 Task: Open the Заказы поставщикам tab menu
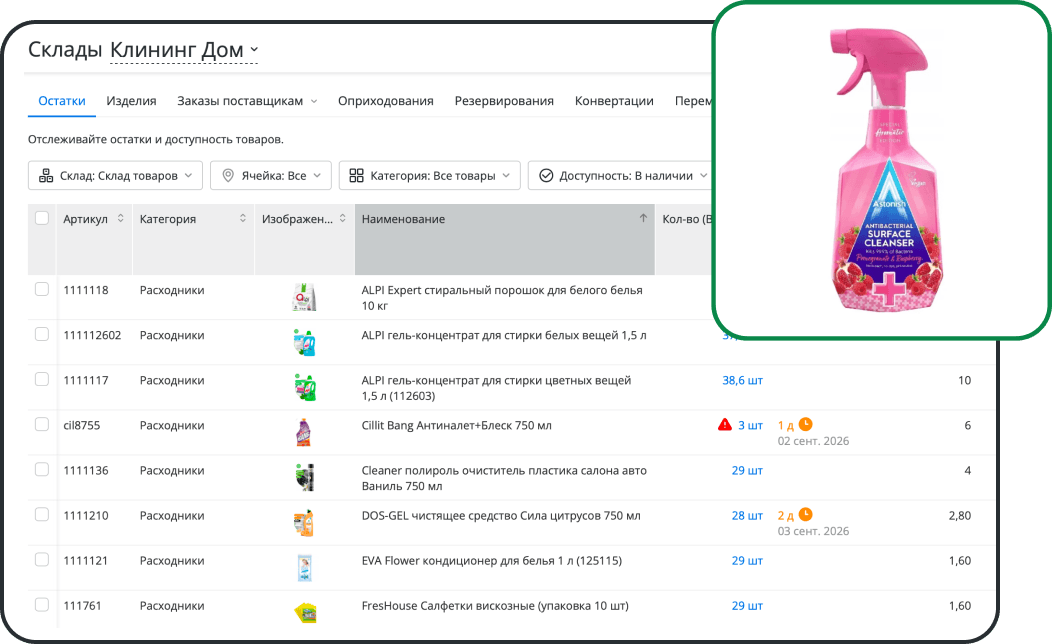click(247, 101)
